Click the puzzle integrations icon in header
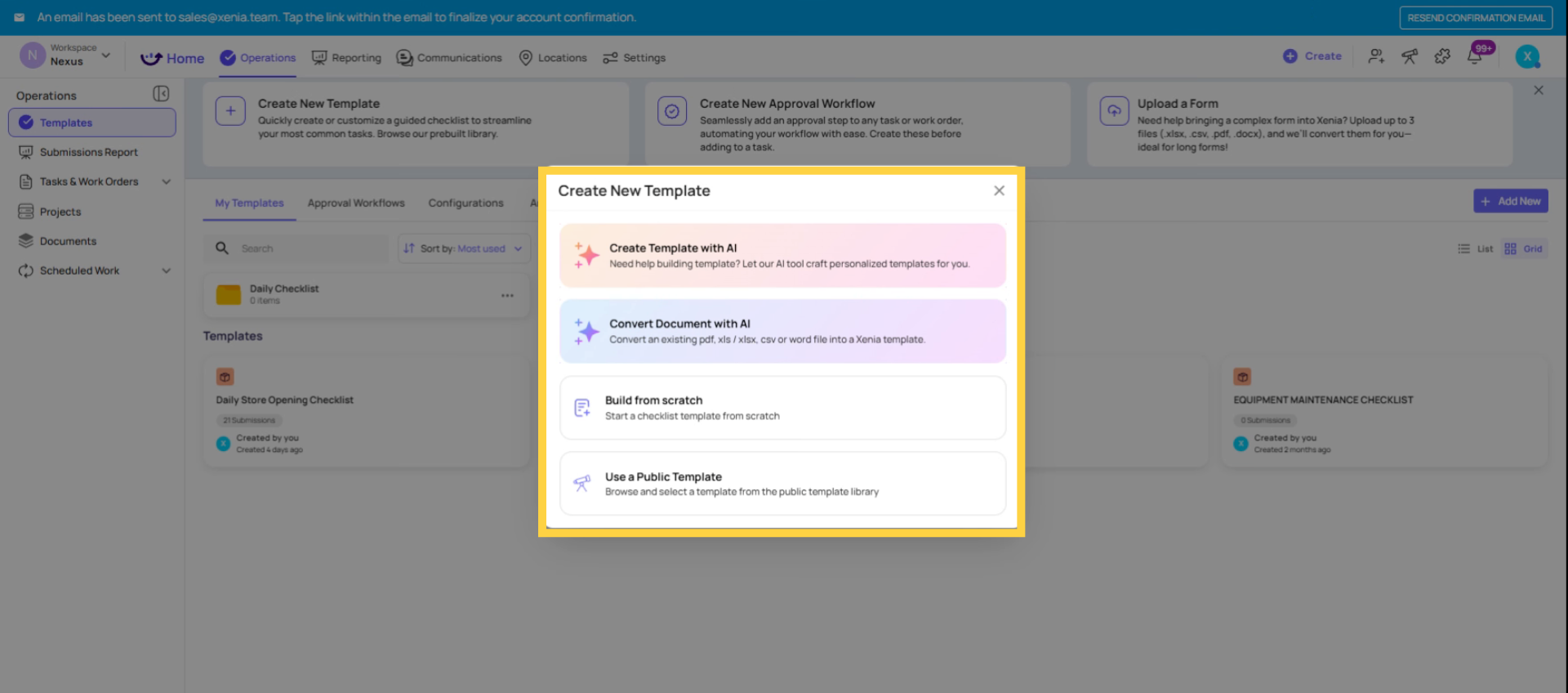The height and width of the screenshot is (693, 1568). coord(1442,56)
